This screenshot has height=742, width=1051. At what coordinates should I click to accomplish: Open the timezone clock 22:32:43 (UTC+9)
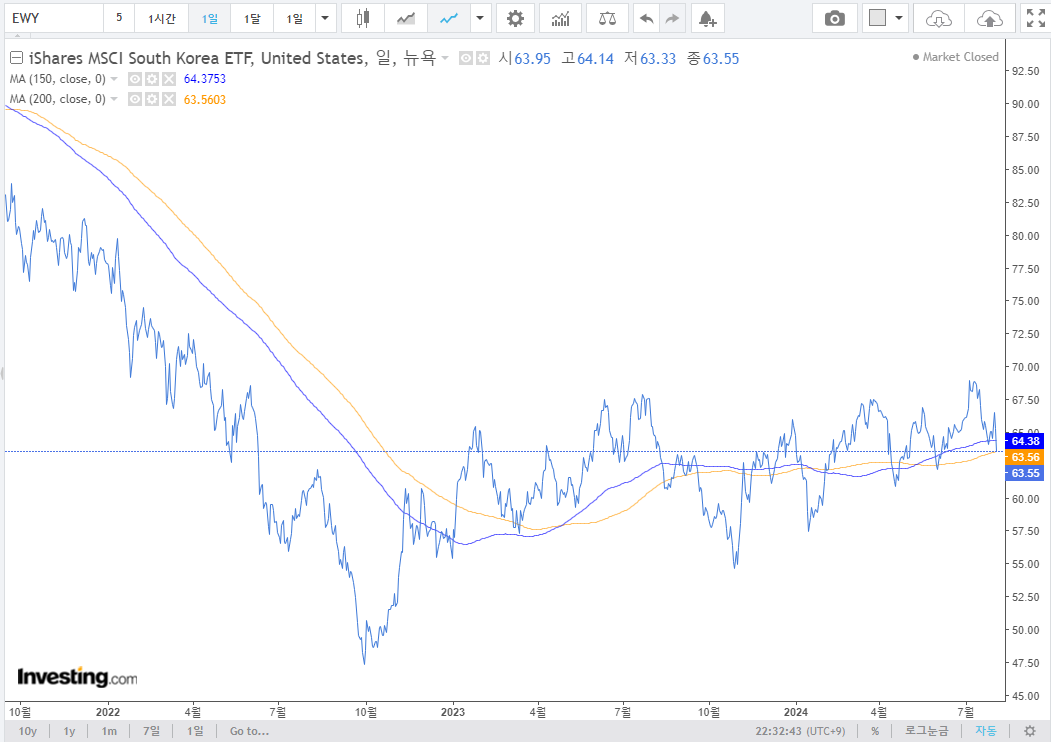tap(800, 731)
